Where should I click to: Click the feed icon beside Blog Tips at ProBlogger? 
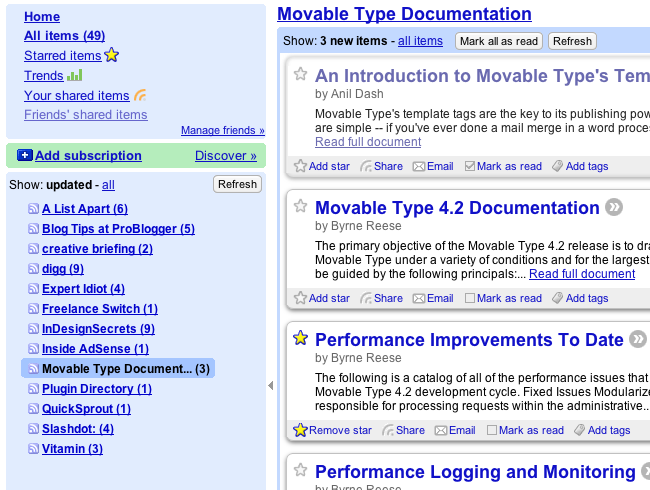[x=33, y=228]
